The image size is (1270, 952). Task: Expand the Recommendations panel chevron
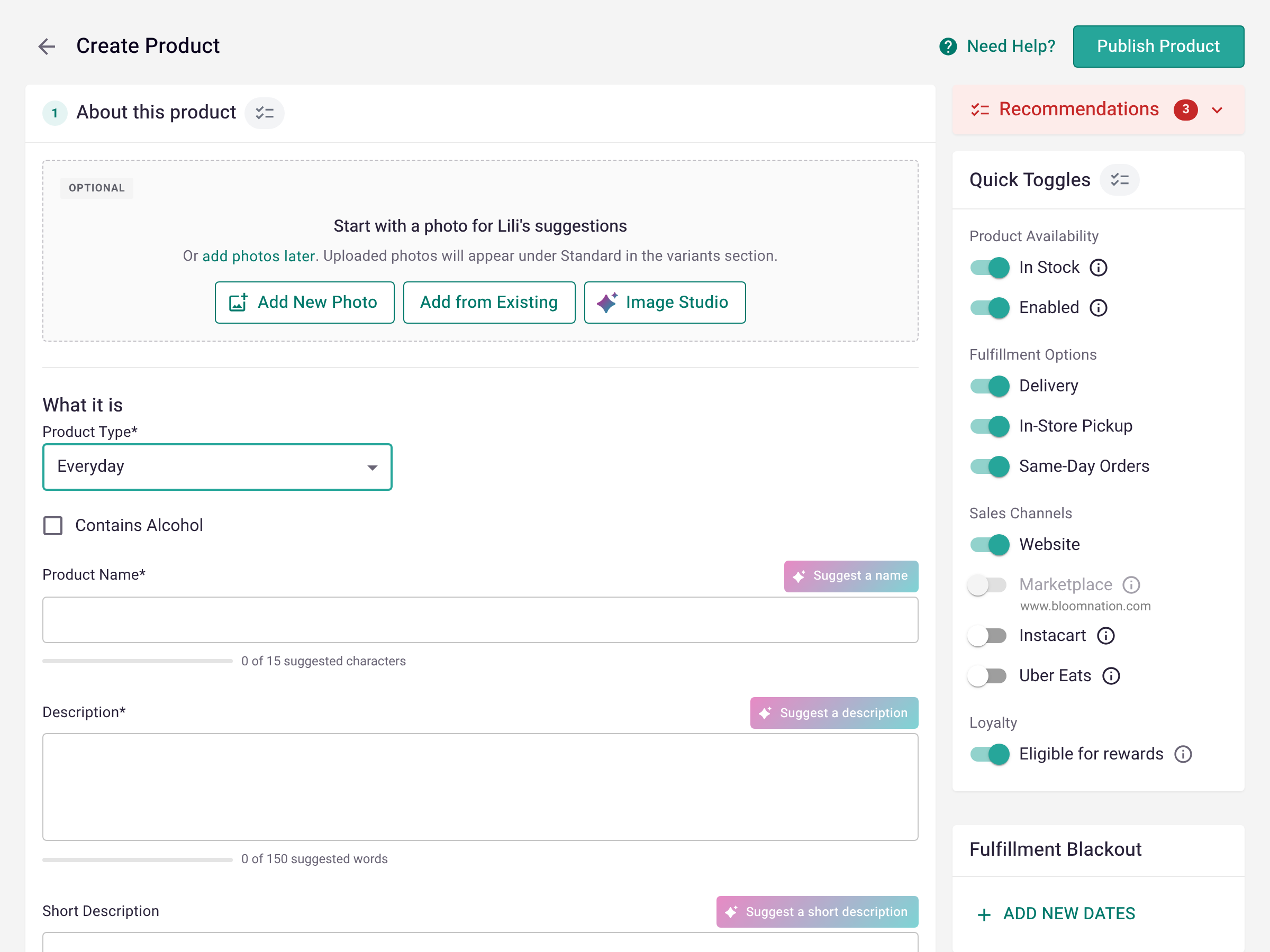(1217, 110)
